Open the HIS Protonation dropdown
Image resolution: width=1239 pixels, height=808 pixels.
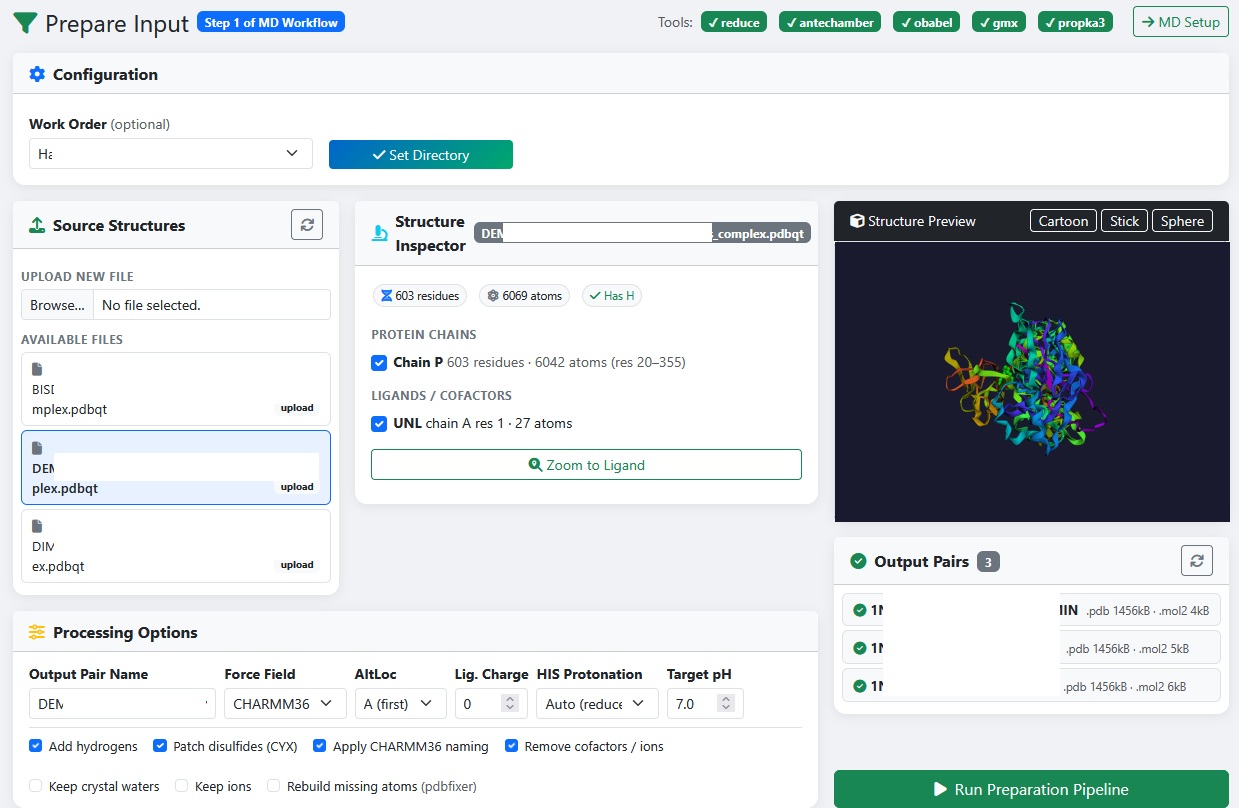597,704
